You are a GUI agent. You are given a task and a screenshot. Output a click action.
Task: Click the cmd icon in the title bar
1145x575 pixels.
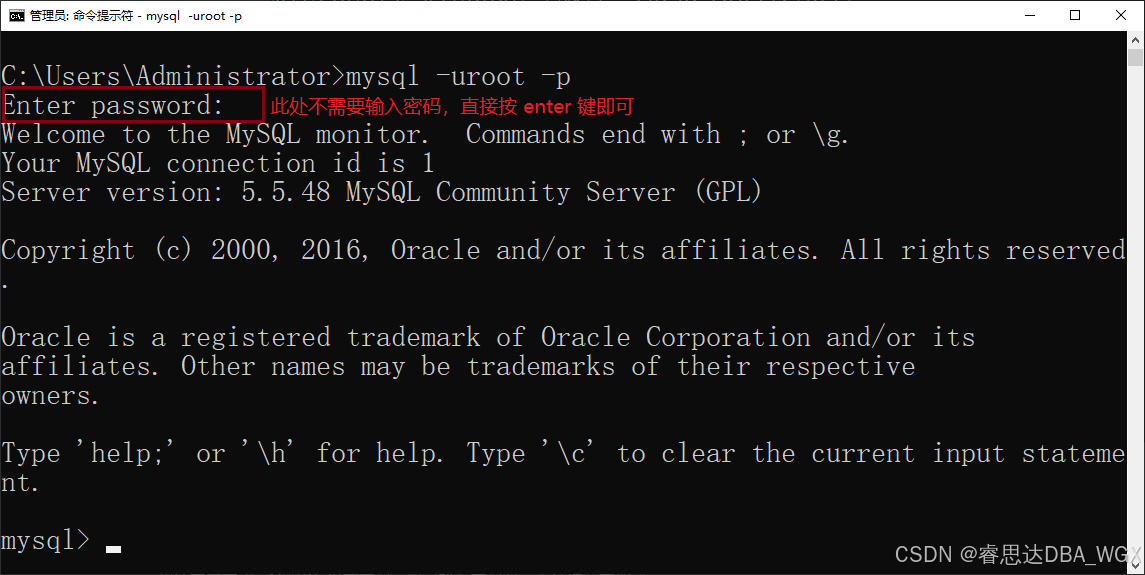coord(16,15)
